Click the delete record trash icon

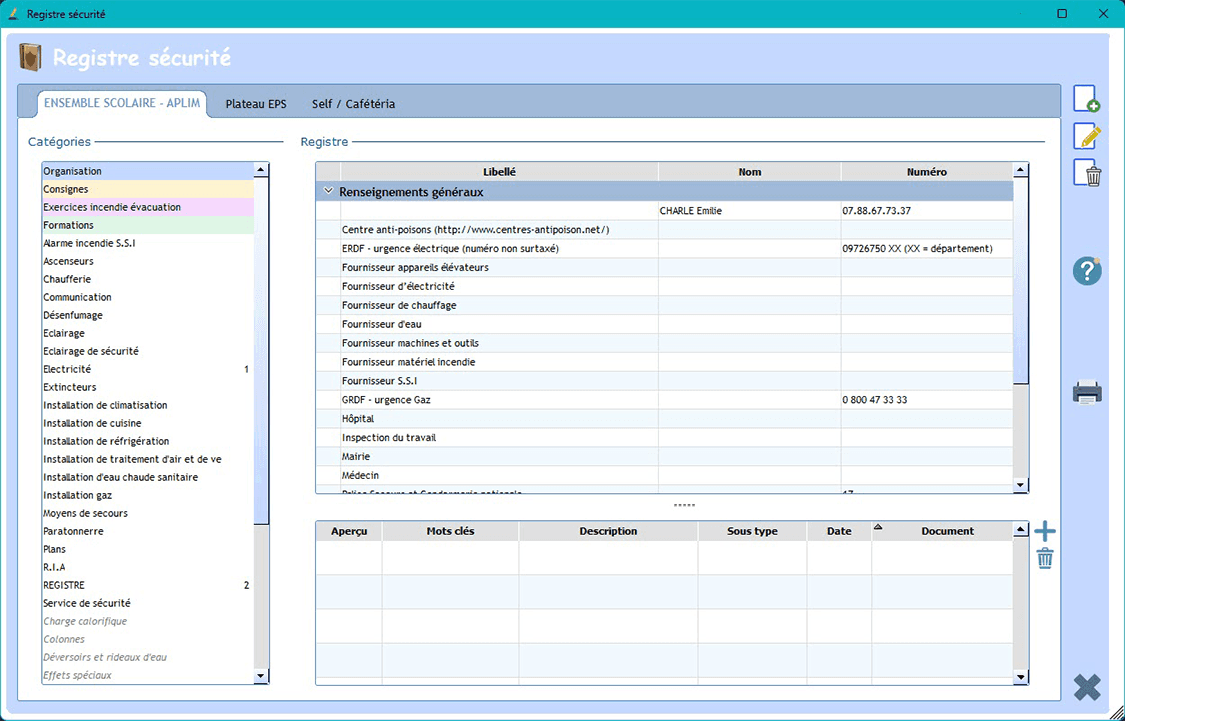pos(1086,174)
